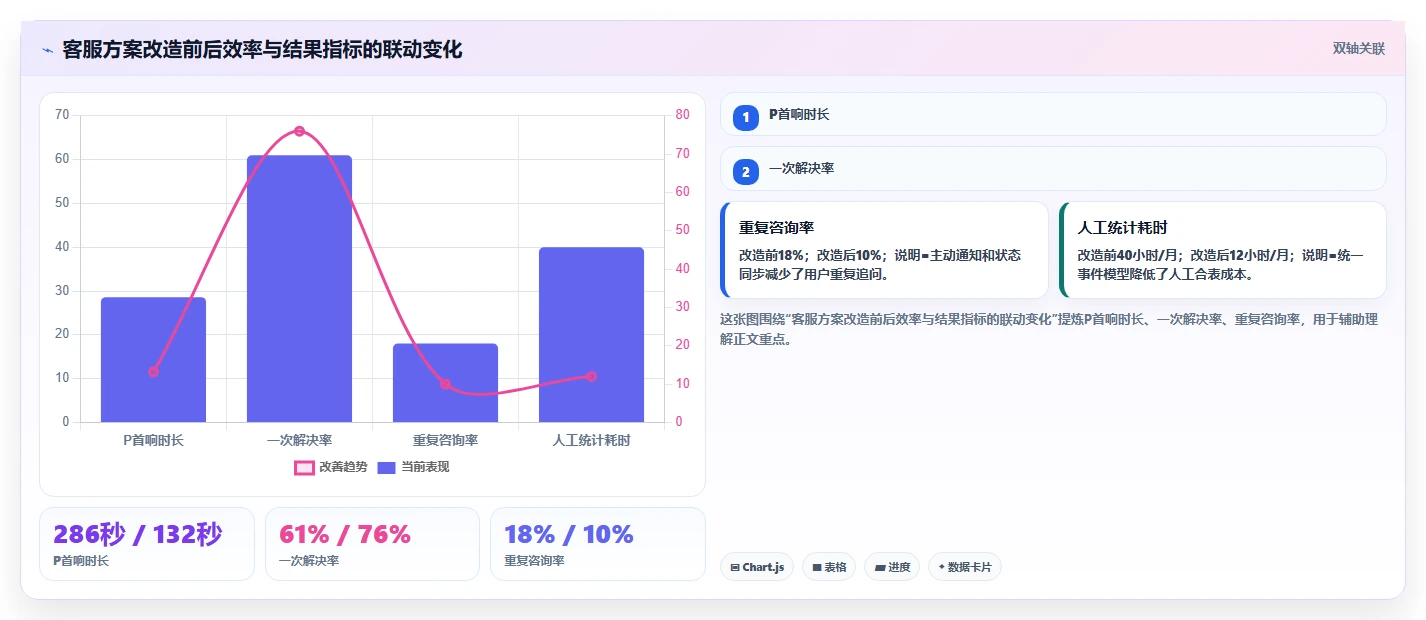1426x620 pixels.
Task: Click the 改造前40小时/月 description text
Action: [x=1220, y=264]
